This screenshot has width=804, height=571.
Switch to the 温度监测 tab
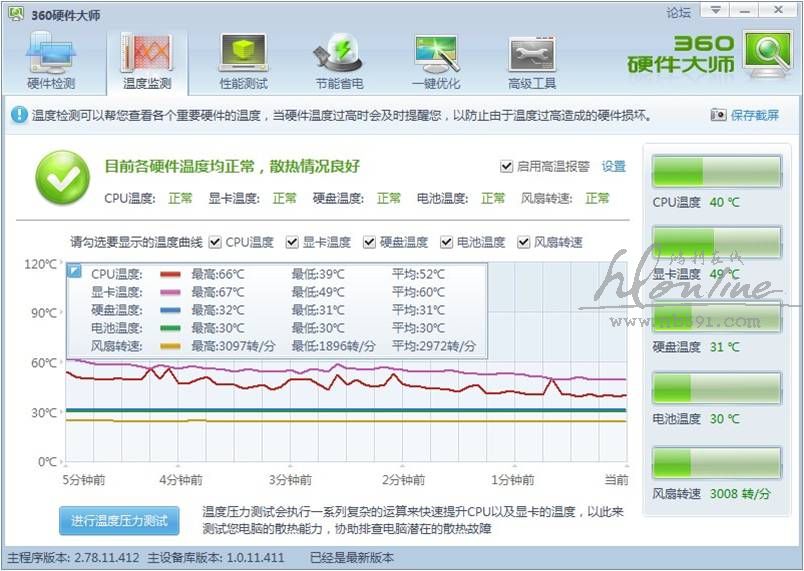pos(147,60)
